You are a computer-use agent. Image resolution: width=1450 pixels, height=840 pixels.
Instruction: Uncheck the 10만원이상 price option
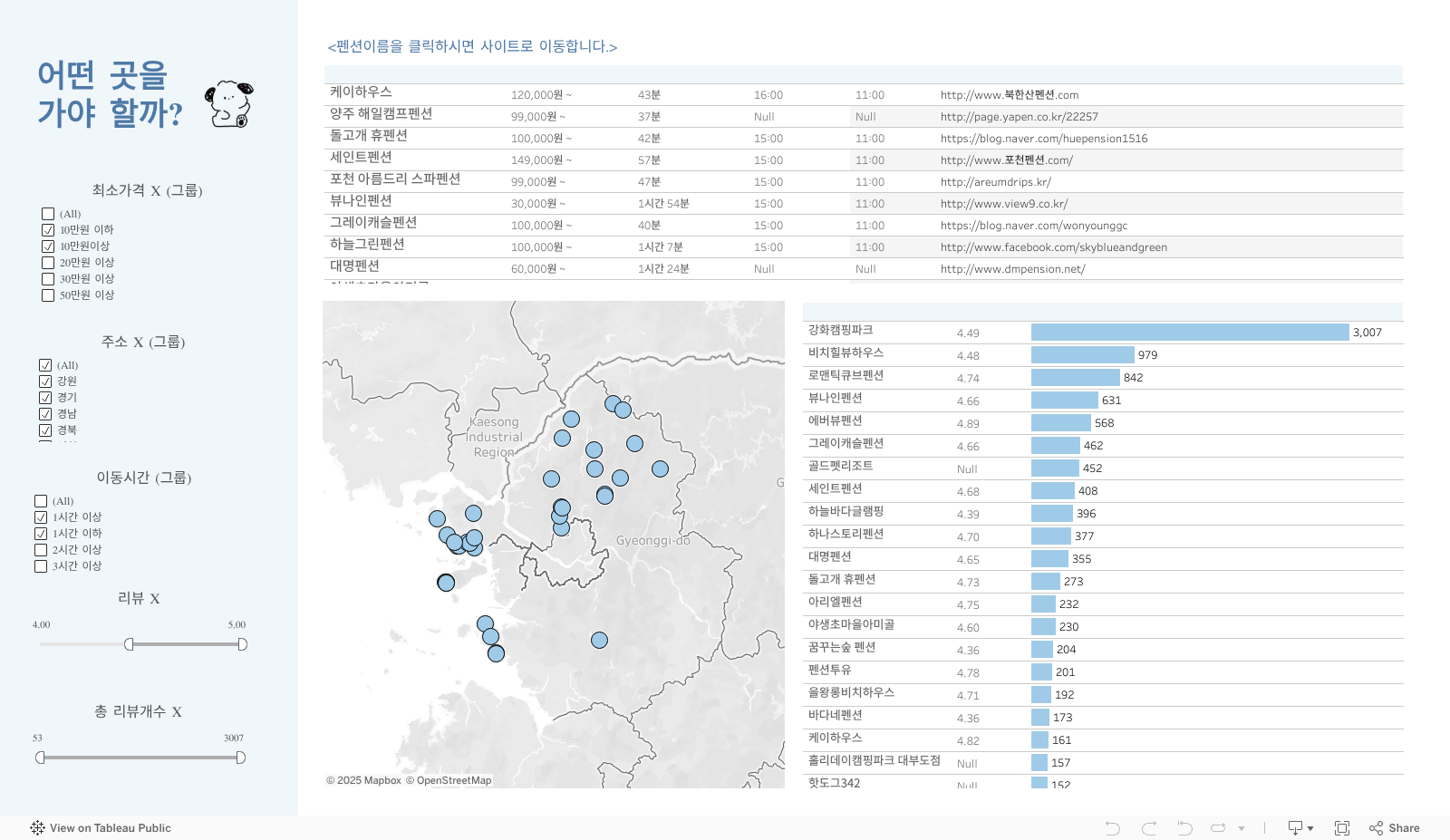[48, 246]
